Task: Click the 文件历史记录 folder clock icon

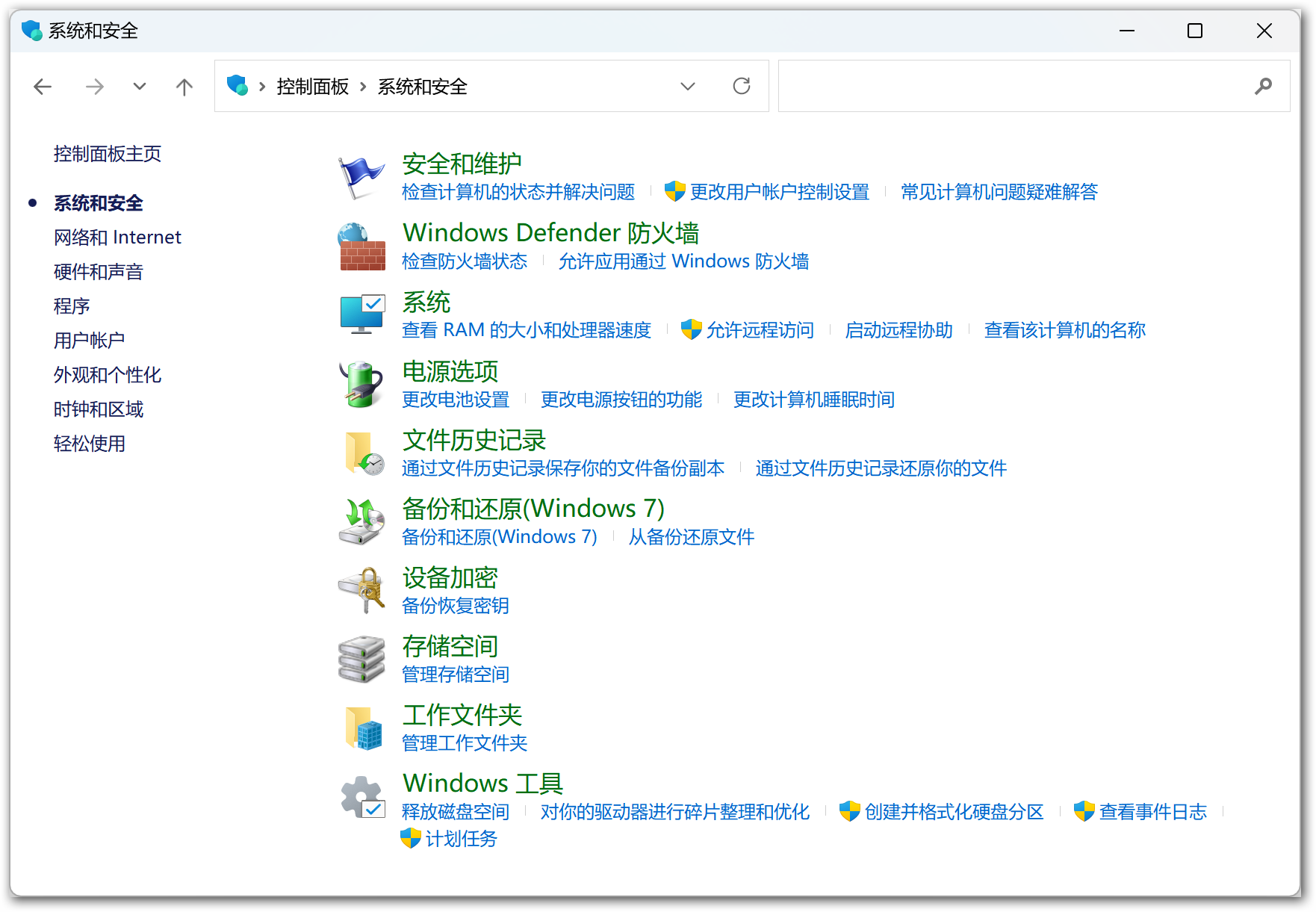Action: point(364,453)
